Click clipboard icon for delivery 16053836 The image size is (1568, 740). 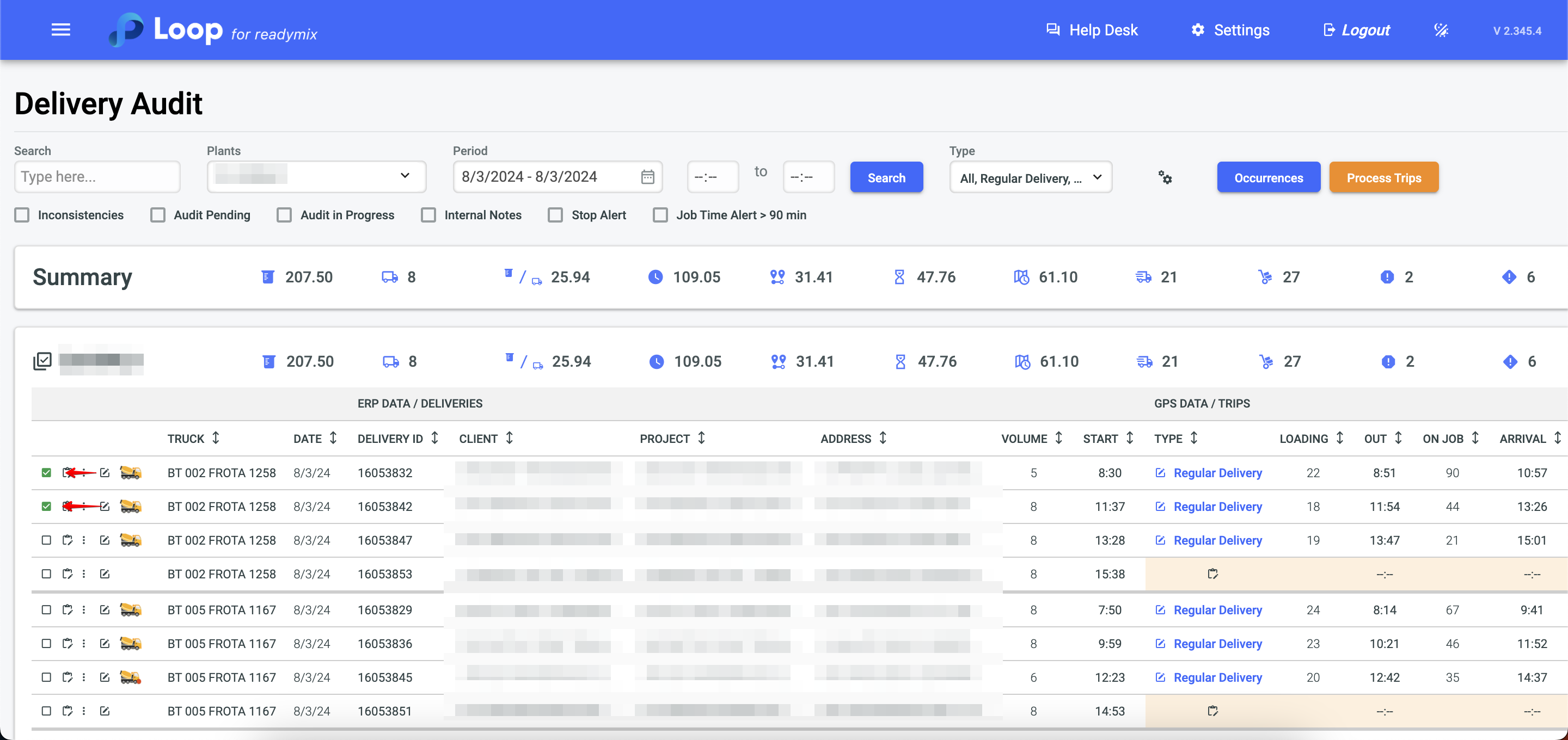point(68,644)
